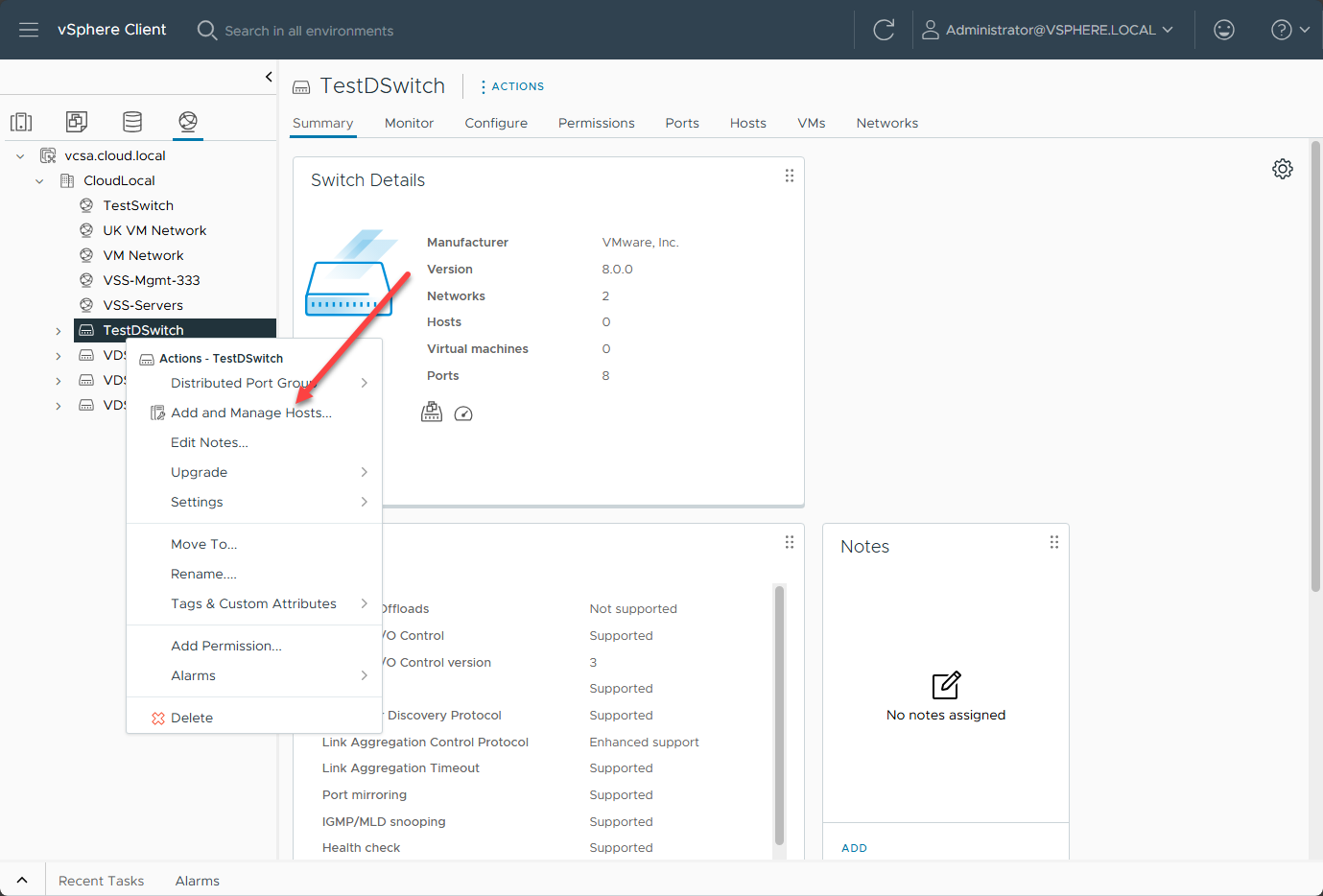Expand the Settings submenu
The width and height of the screenshot is (1323, 896).
(254, 502)
